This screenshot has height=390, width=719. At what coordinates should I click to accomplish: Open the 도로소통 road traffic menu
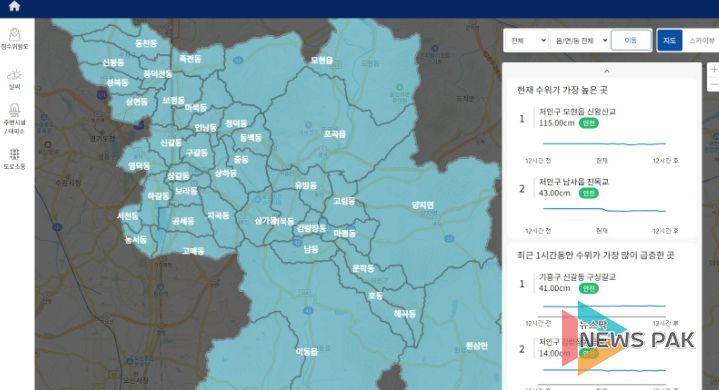[x=15, y=159]
